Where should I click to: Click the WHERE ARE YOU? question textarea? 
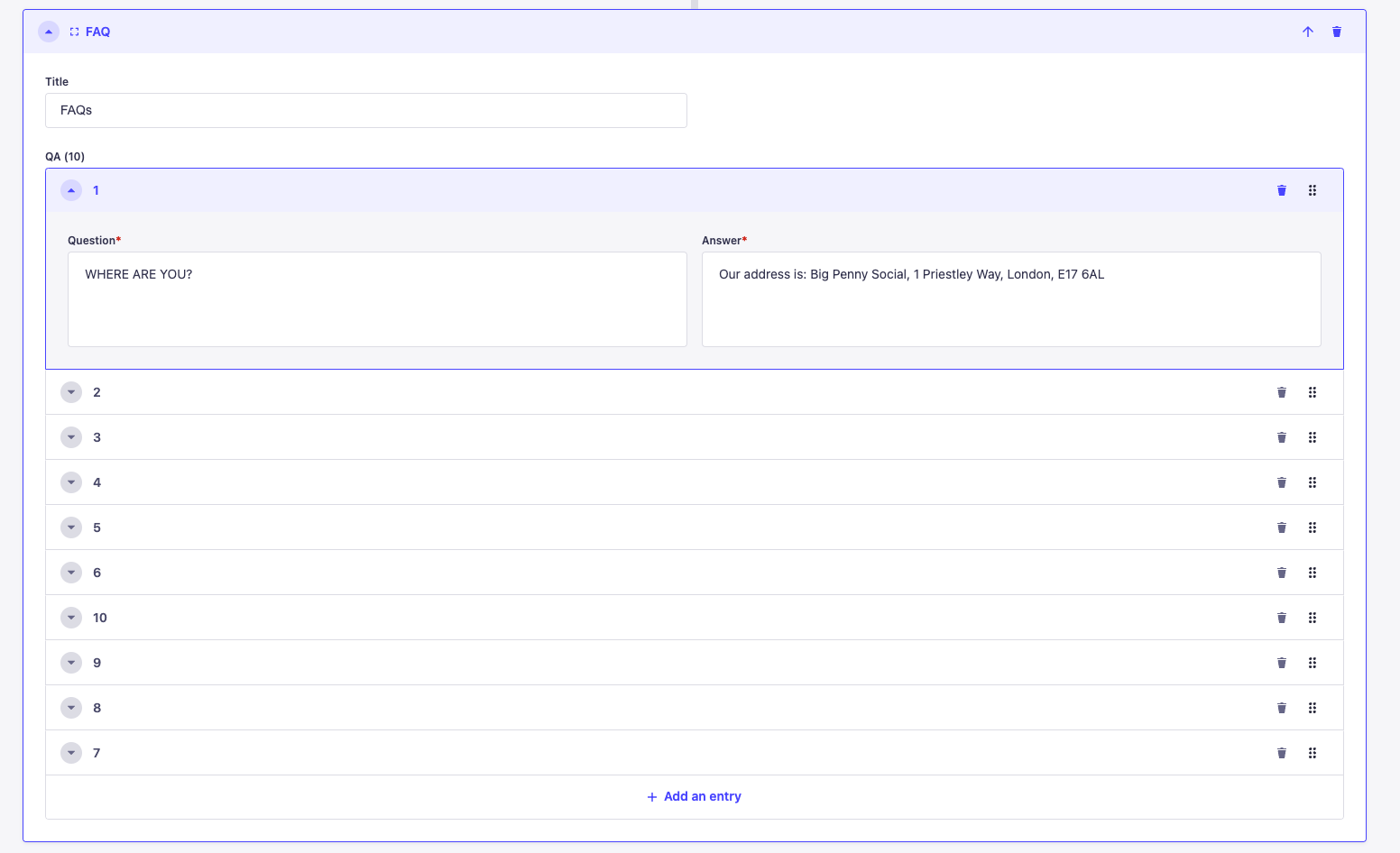click(x=377, y=298)
